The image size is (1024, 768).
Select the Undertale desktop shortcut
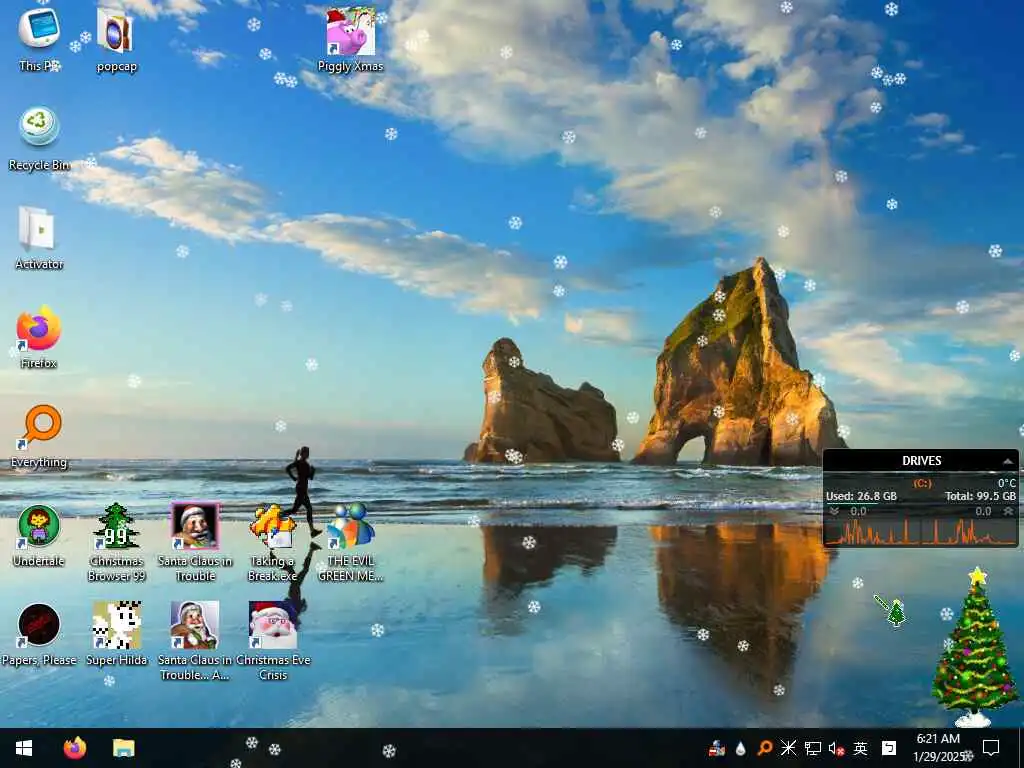(x=39, y=535)
